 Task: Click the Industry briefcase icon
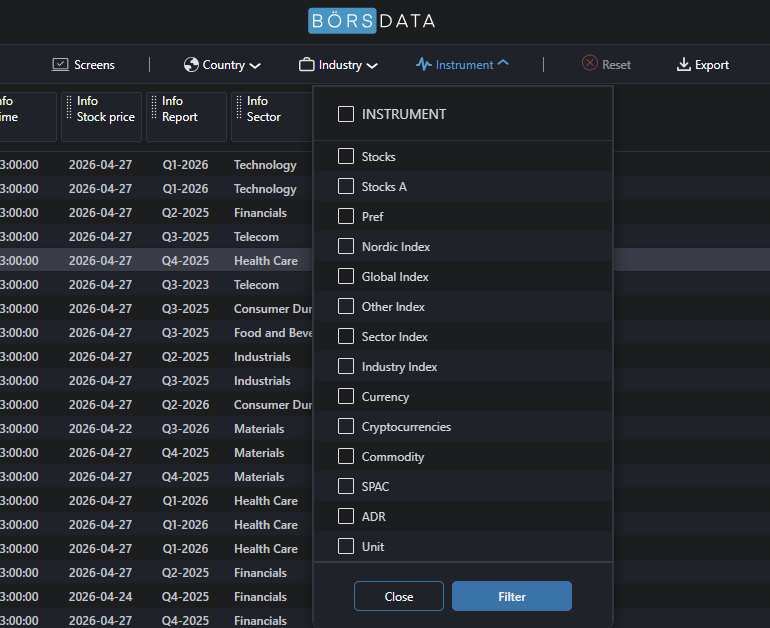(x=307, y=65)
